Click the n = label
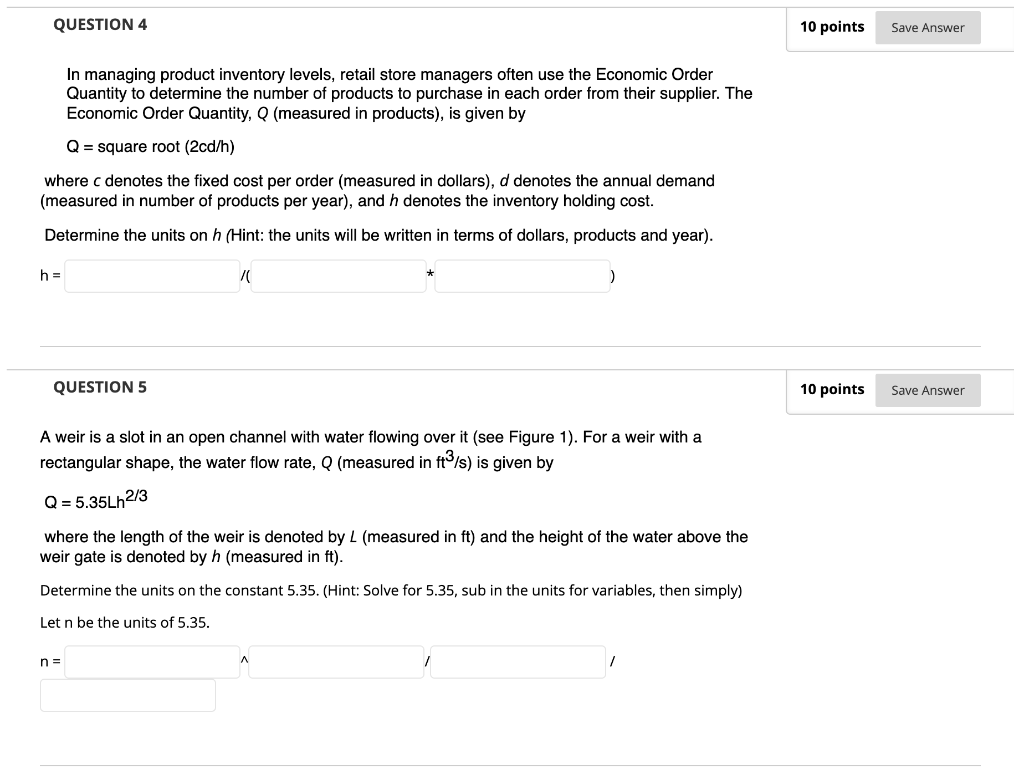Screen dimensions: 1024x784 [49, 661]
